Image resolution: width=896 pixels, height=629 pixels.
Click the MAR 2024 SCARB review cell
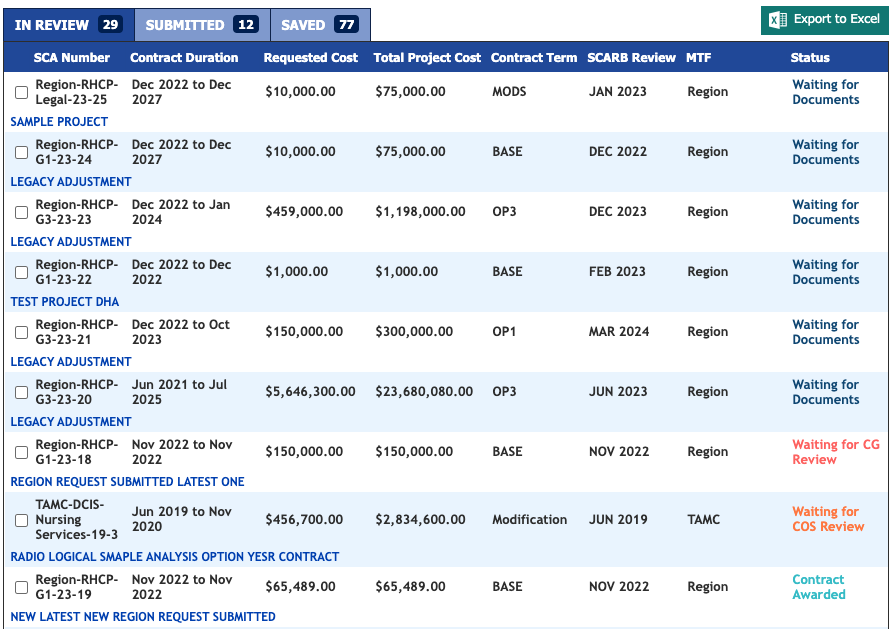pos(619,331)
